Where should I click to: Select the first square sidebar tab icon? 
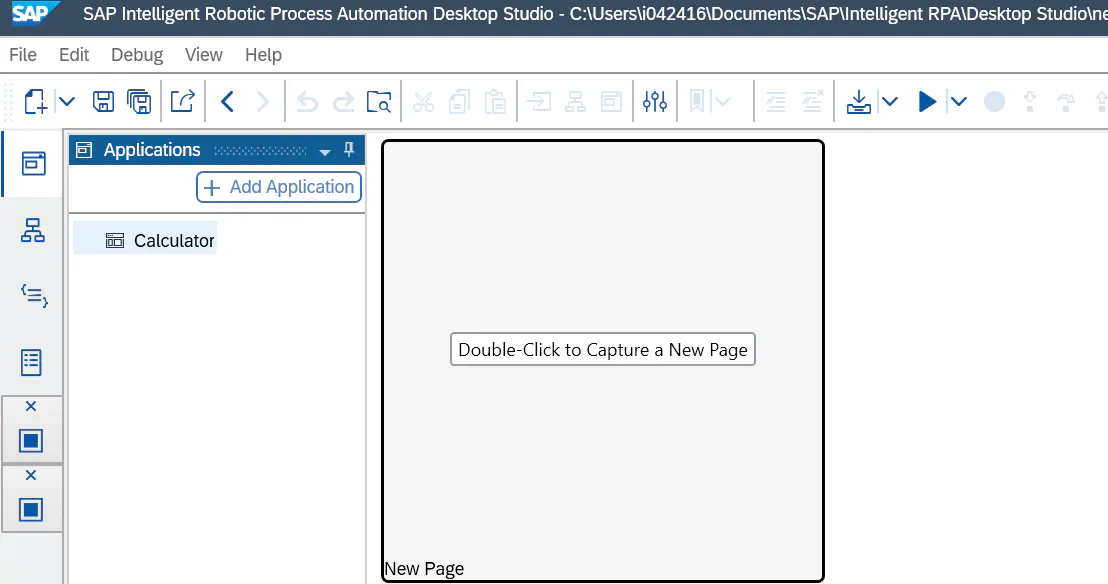30,440
